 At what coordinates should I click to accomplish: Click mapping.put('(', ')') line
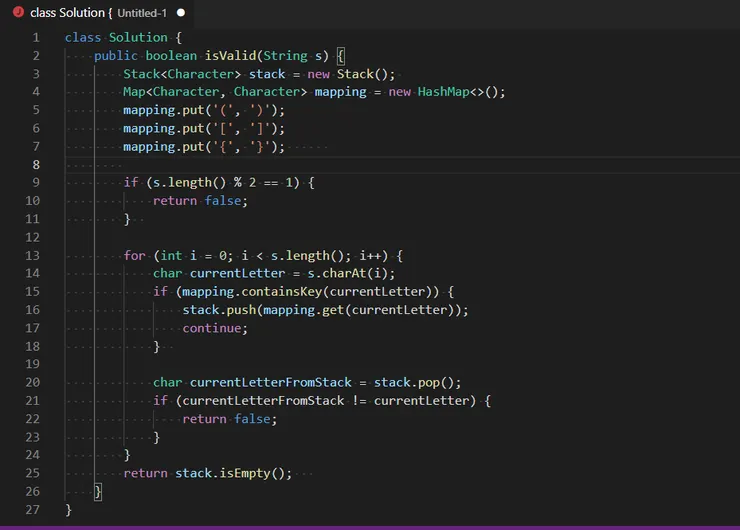204,110
